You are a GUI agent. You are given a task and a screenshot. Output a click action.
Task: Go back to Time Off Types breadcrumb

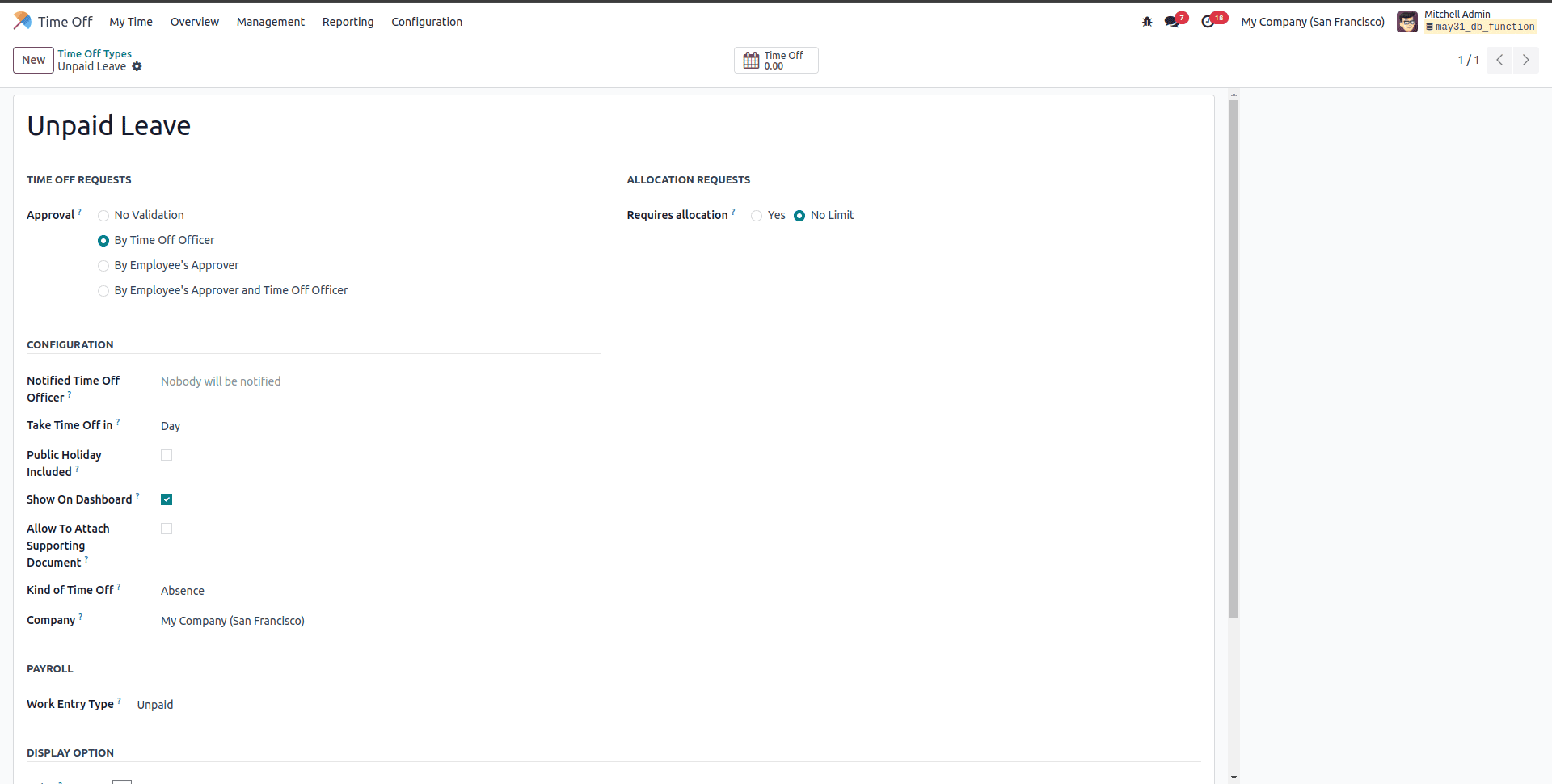point(95,54)
